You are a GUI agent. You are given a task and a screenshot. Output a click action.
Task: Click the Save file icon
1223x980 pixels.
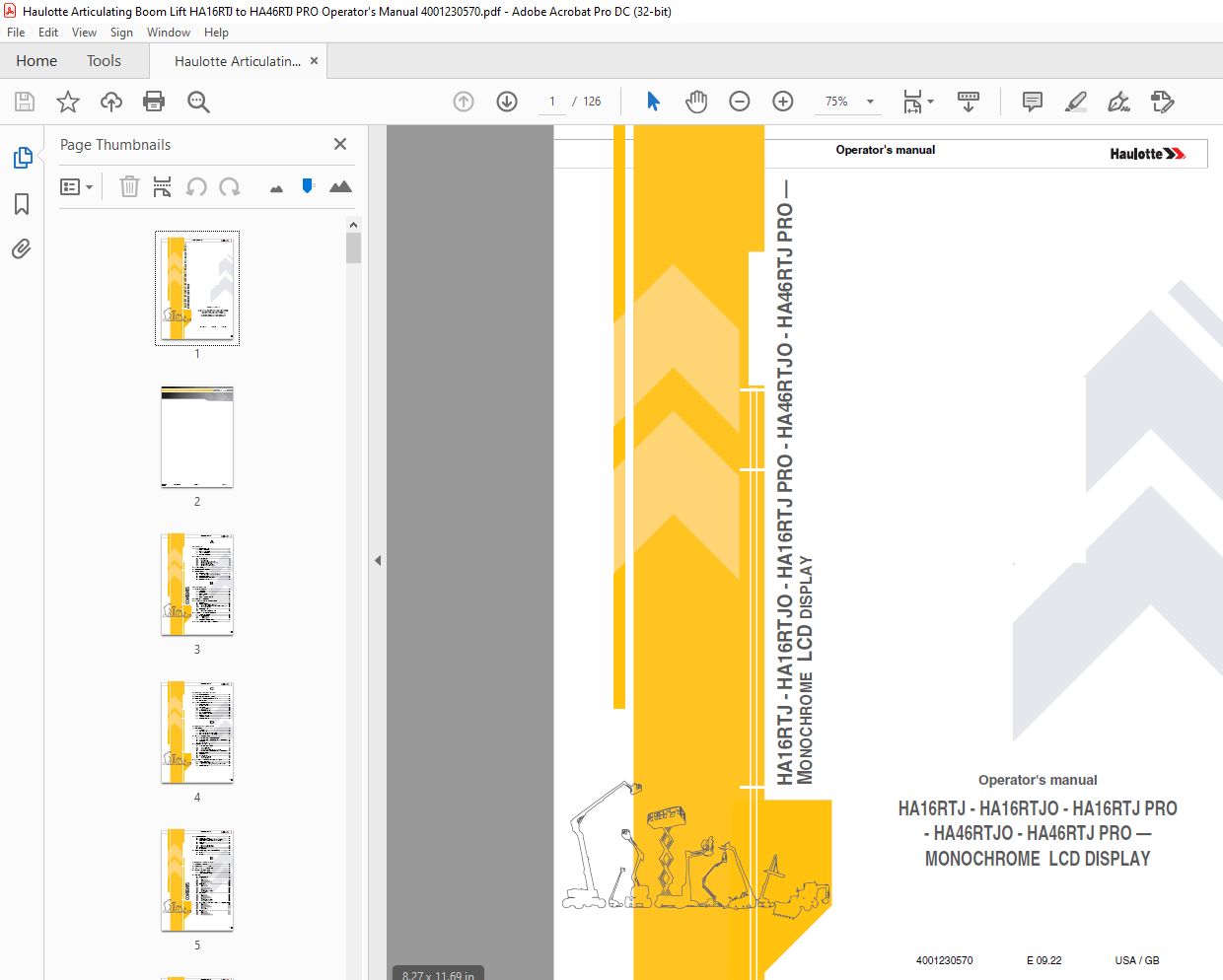pyautogui.click(x=25, y=102)
